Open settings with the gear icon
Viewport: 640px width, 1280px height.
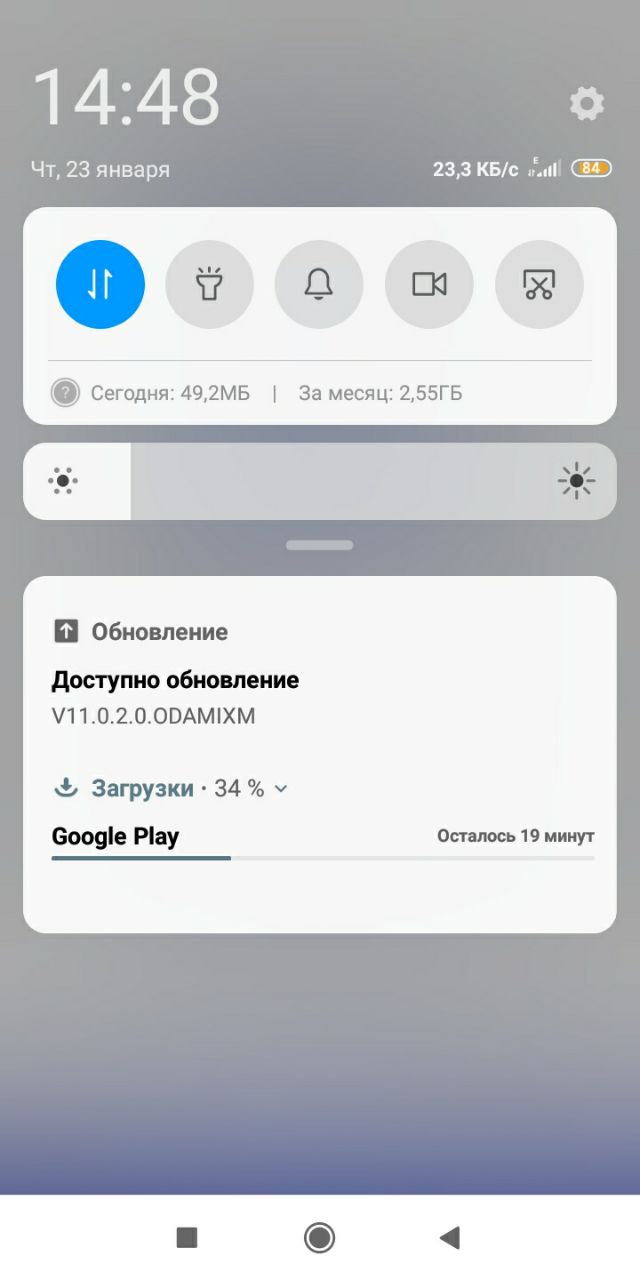coord(587,103)
